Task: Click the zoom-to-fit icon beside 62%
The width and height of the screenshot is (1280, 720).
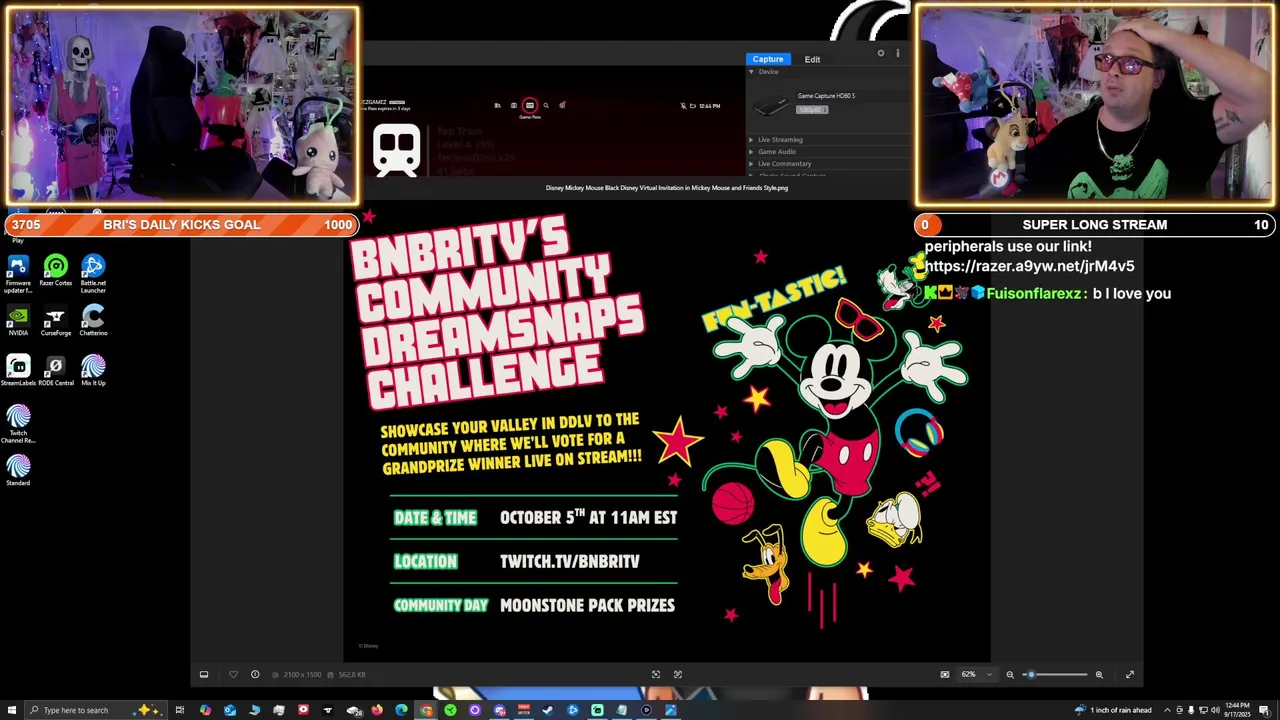Action: [x=945, y=674]
